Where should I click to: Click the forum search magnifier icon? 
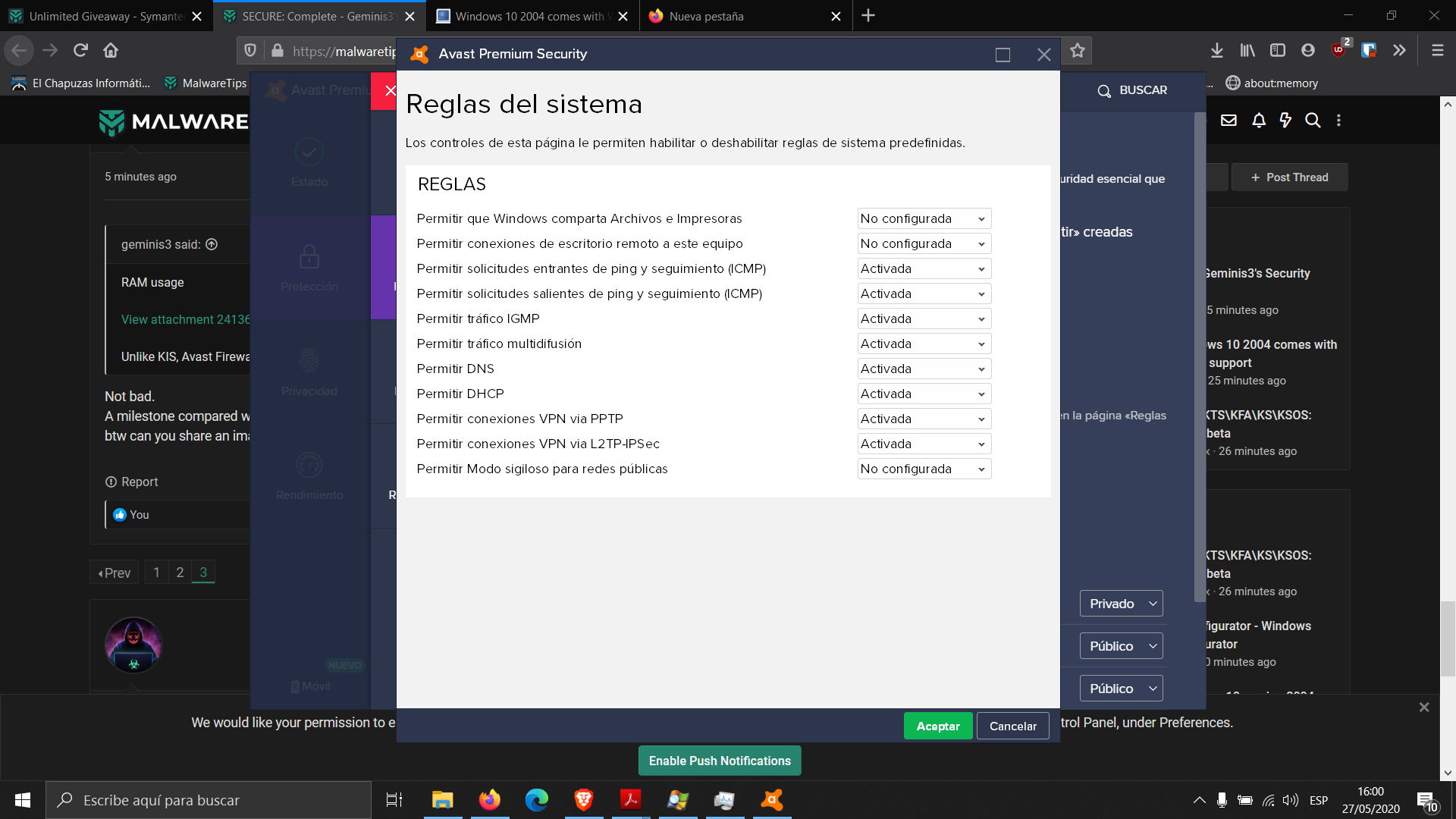point(1312,120)
